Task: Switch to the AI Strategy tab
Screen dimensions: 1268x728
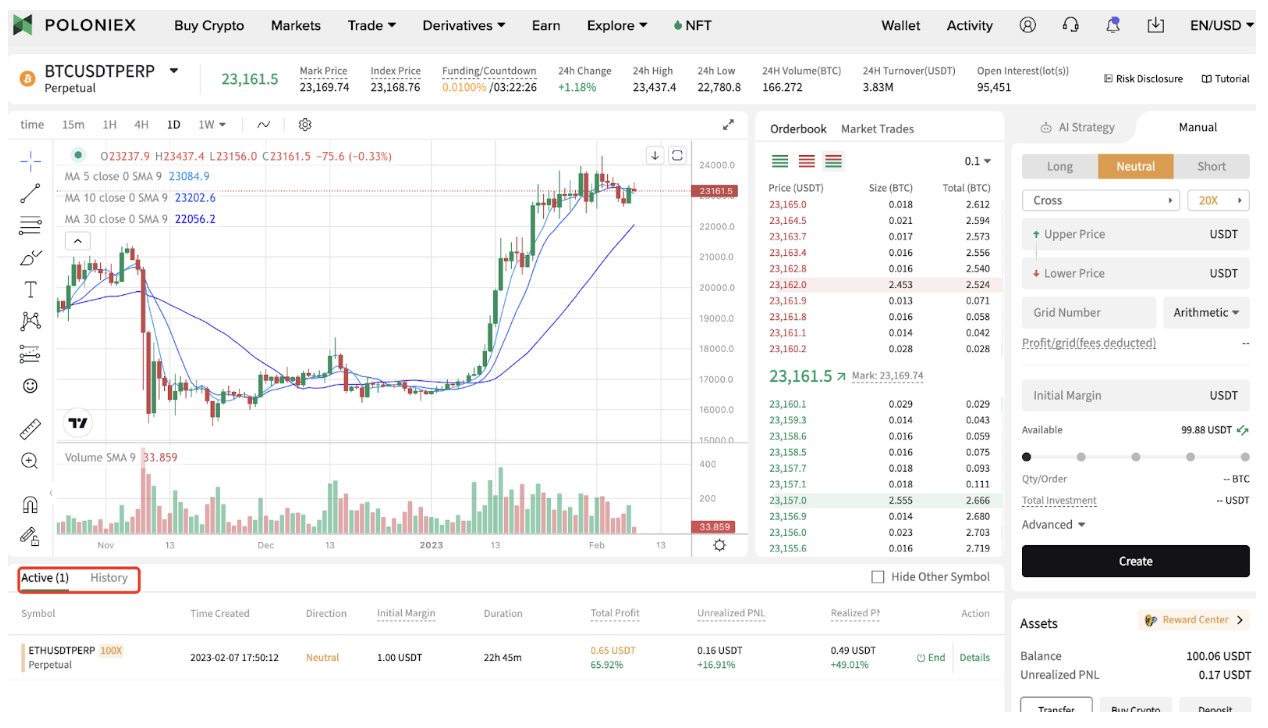Action: coord(1078,128)
